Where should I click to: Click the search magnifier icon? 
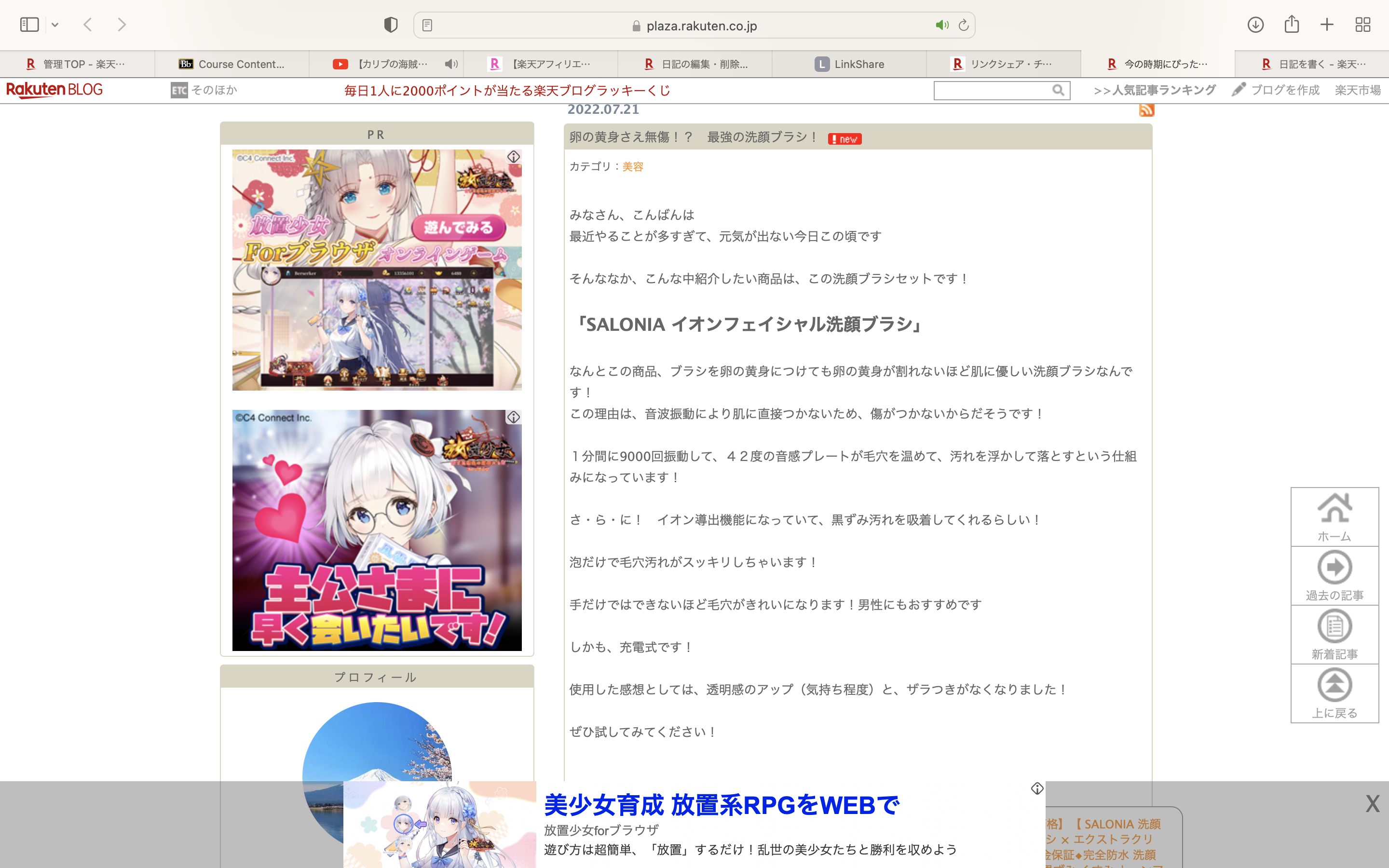(x=1059, y=90)
